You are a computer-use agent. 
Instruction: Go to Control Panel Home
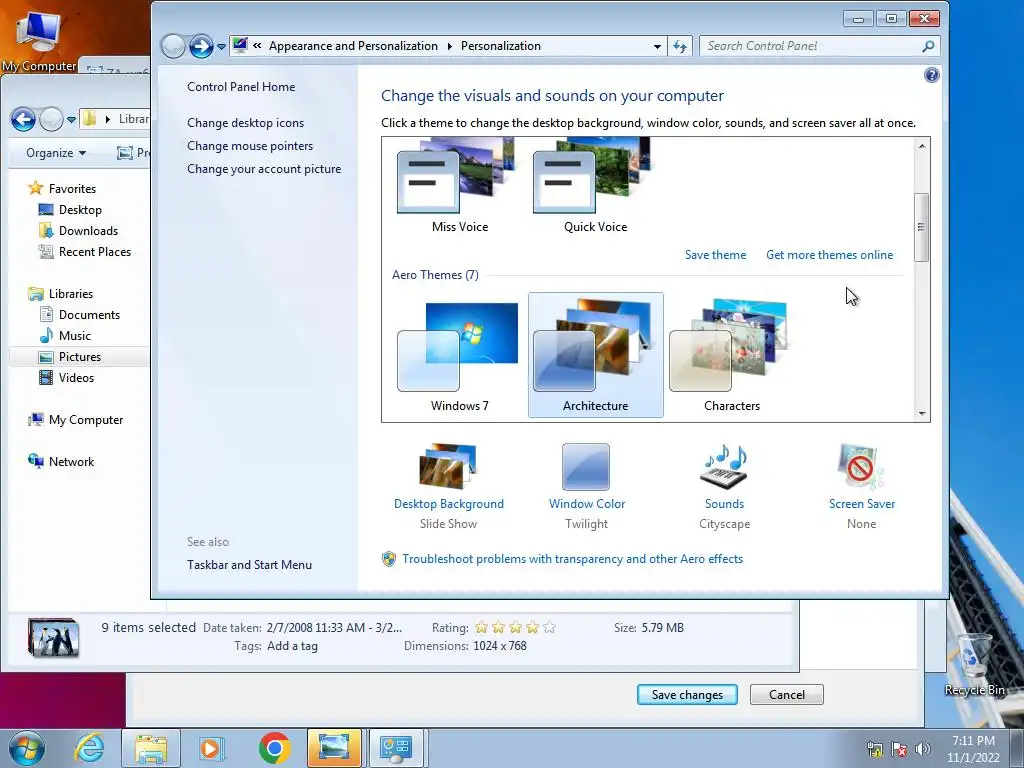(241, 87)
